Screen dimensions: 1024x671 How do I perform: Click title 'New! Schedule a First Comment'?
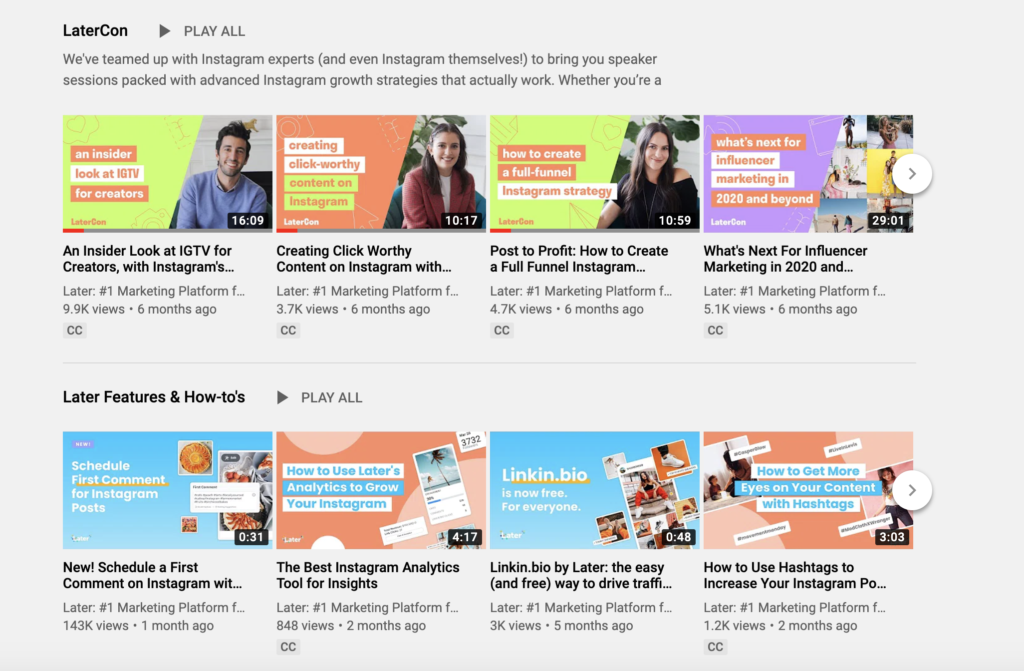152,576
